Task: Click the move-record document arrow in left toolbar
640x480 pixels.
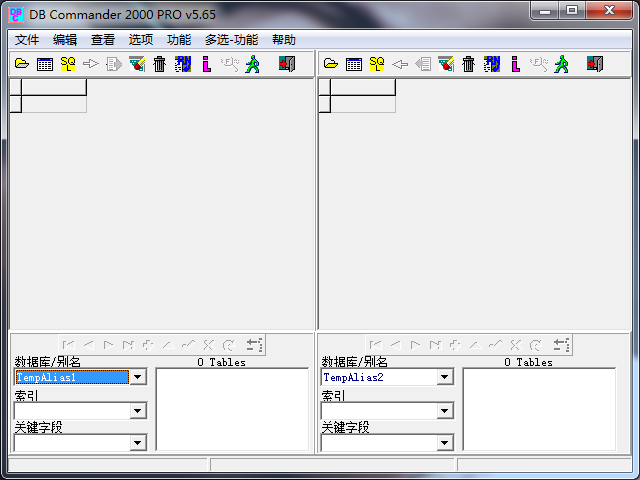Action: click(x=113, y=64)
